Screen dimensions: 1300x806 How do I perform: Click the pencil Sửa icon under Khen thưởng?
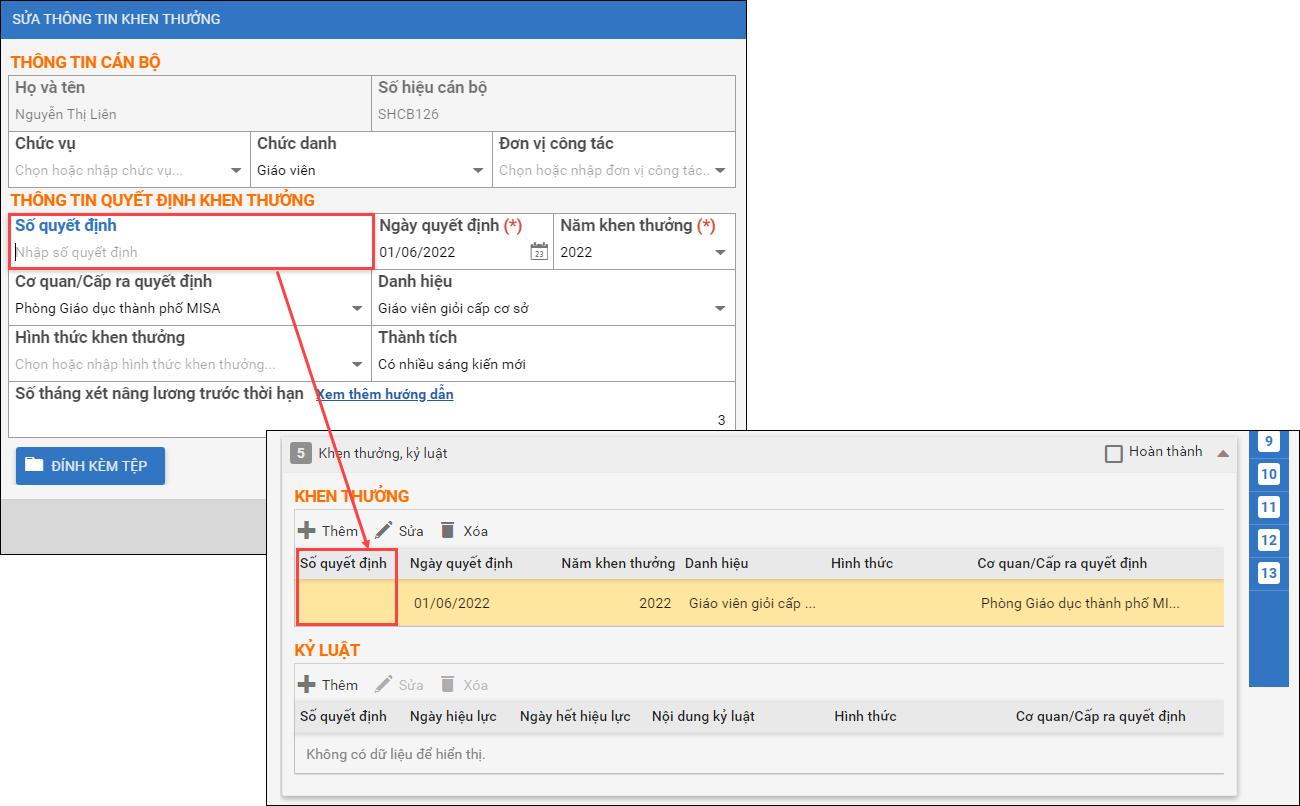point(382,531)
